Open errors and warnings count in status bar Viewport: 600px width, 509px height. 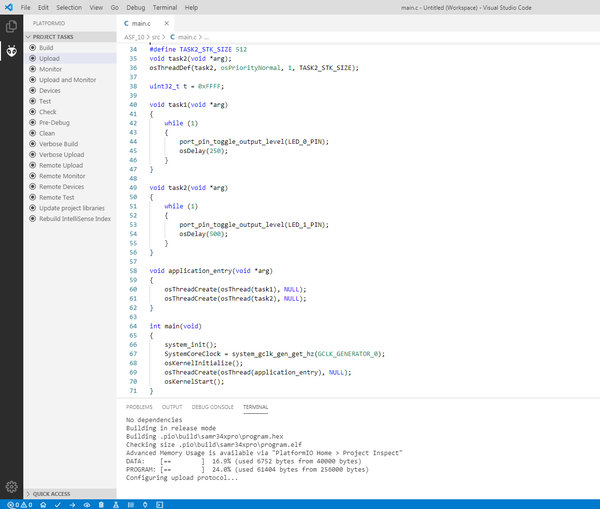click(x=20, y=505)
